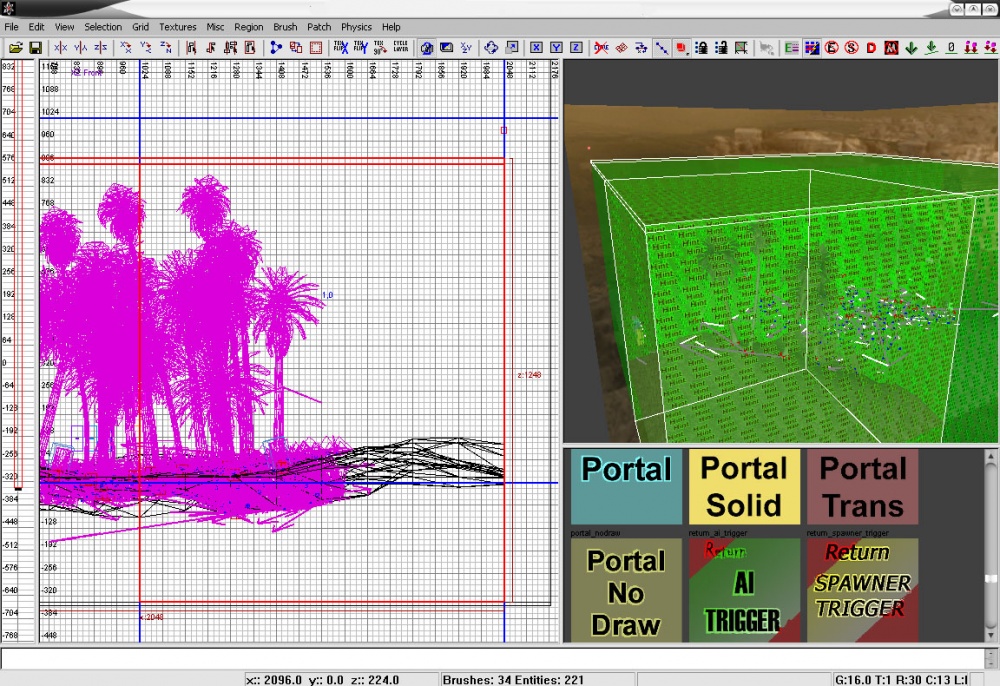Click the console input field at the bottom
1000x686 pixels.
pyautogui.click(x=492, y=659)
